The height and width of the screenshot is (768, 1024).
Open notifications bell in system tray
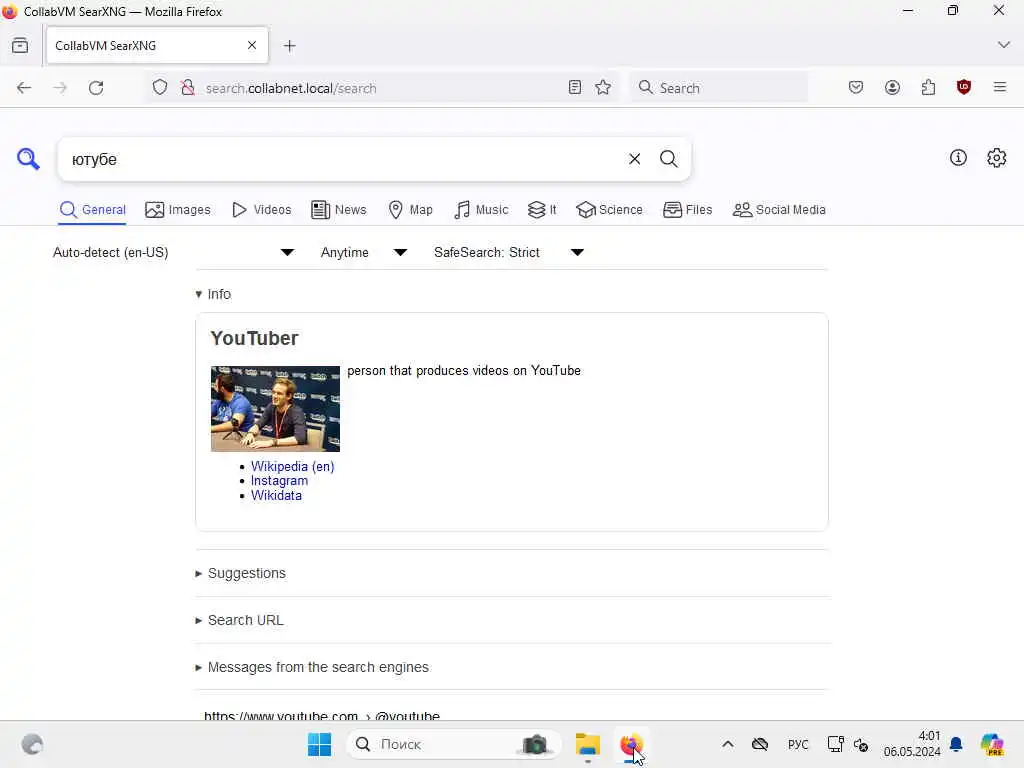pos(956,744)
